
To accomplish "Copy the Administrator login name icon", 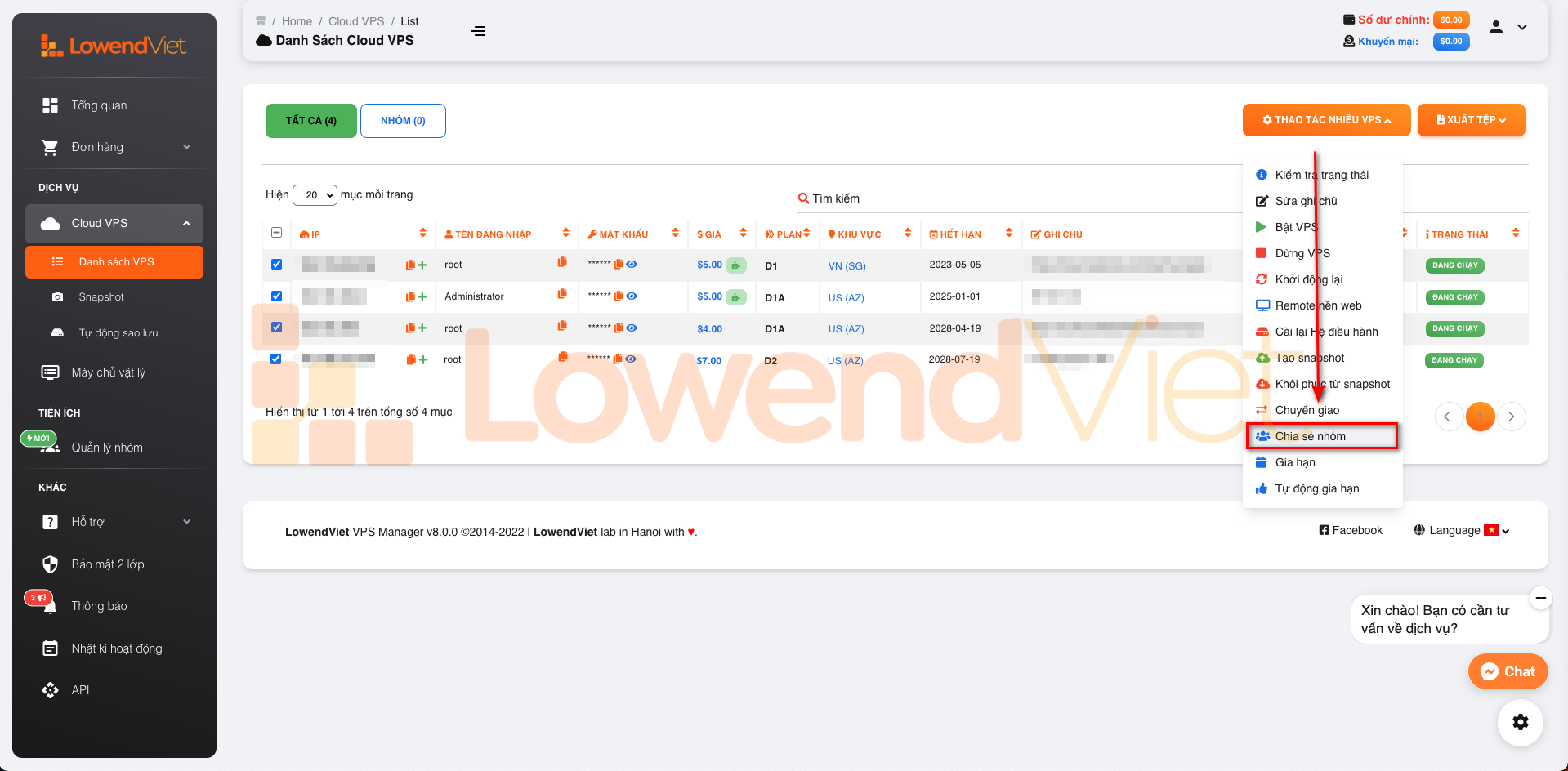I will point(562,294).
